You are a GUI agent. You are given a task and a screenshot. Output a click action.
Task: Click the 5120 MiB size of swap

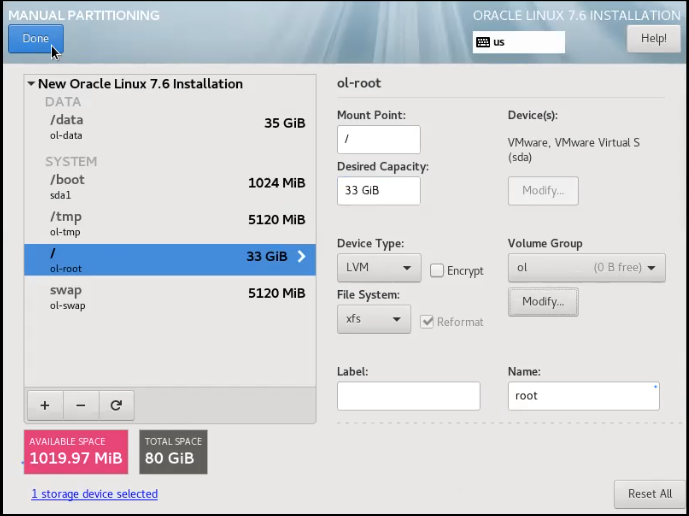click(277, 293)
